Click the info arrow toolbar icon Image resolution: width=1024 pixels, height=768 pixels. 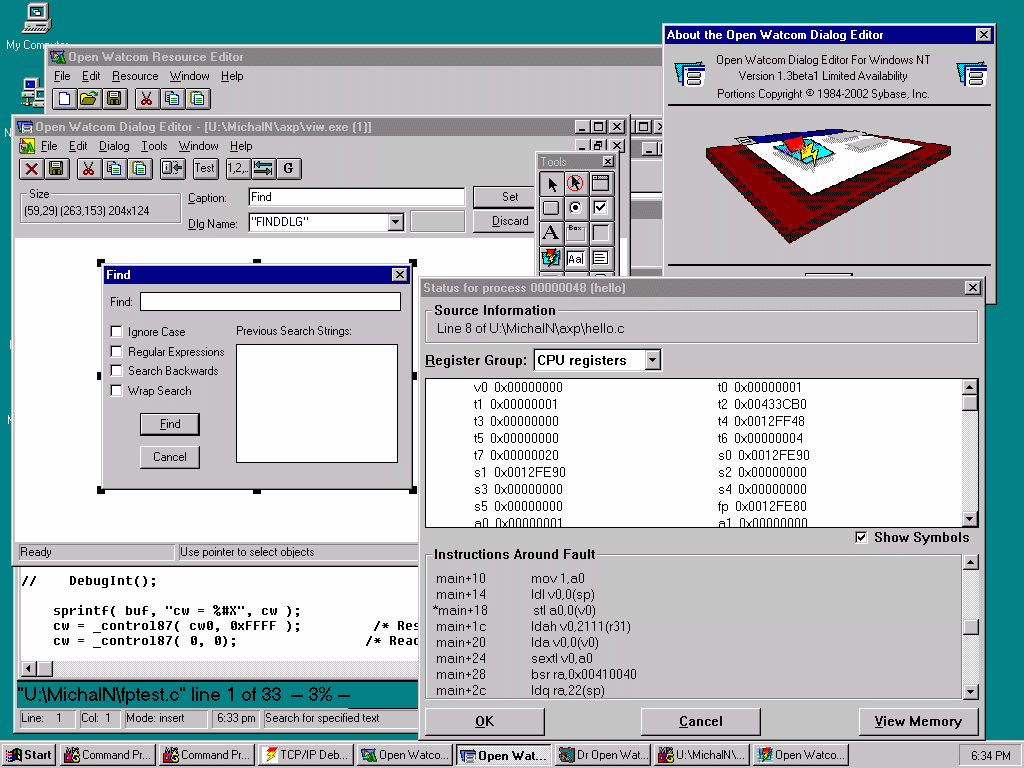pos(172,168)
